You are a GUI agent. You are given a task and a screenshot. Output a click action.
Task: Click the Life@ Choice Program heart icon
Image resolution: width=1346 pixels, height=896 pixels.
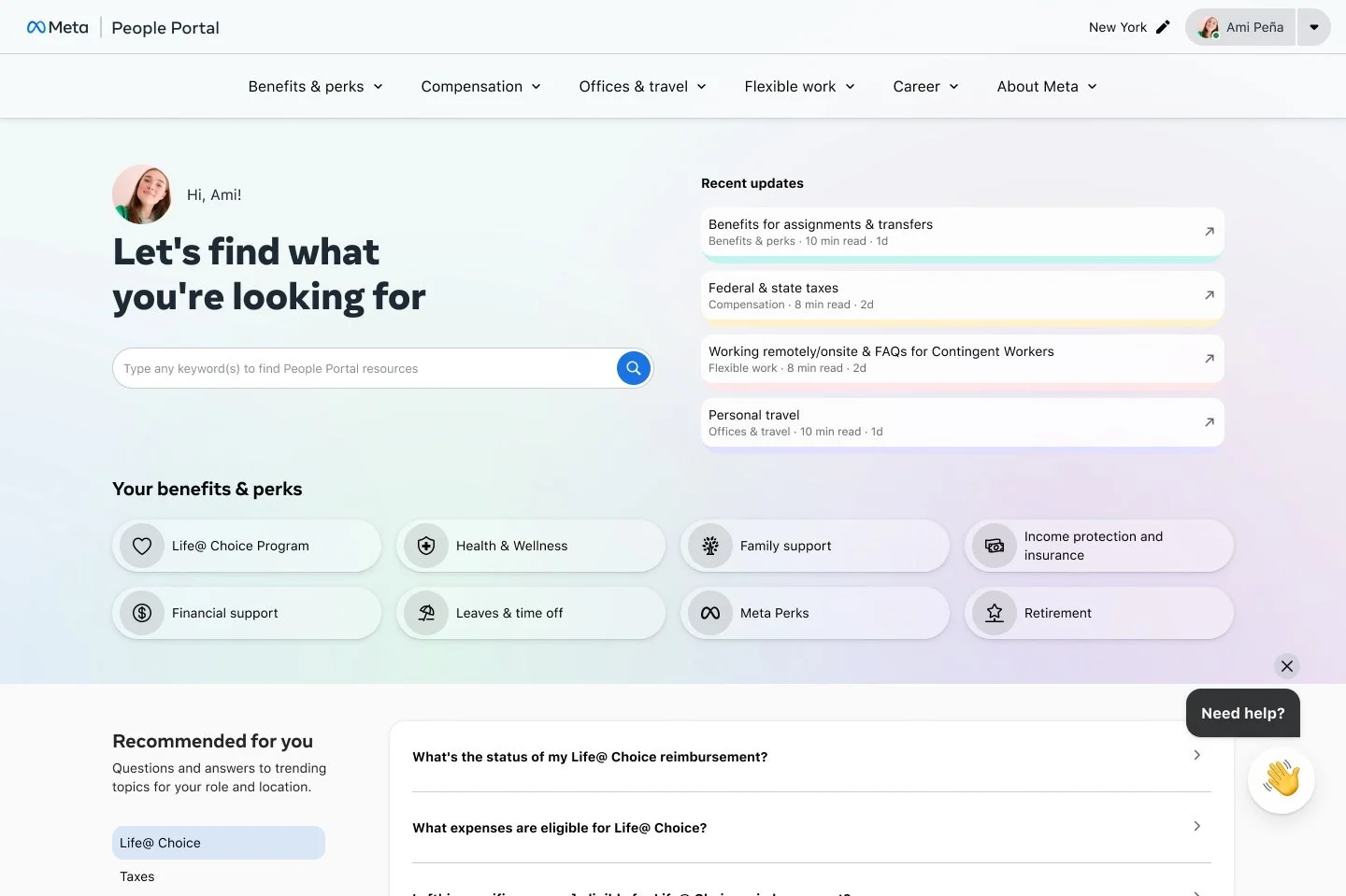(142, 546)
